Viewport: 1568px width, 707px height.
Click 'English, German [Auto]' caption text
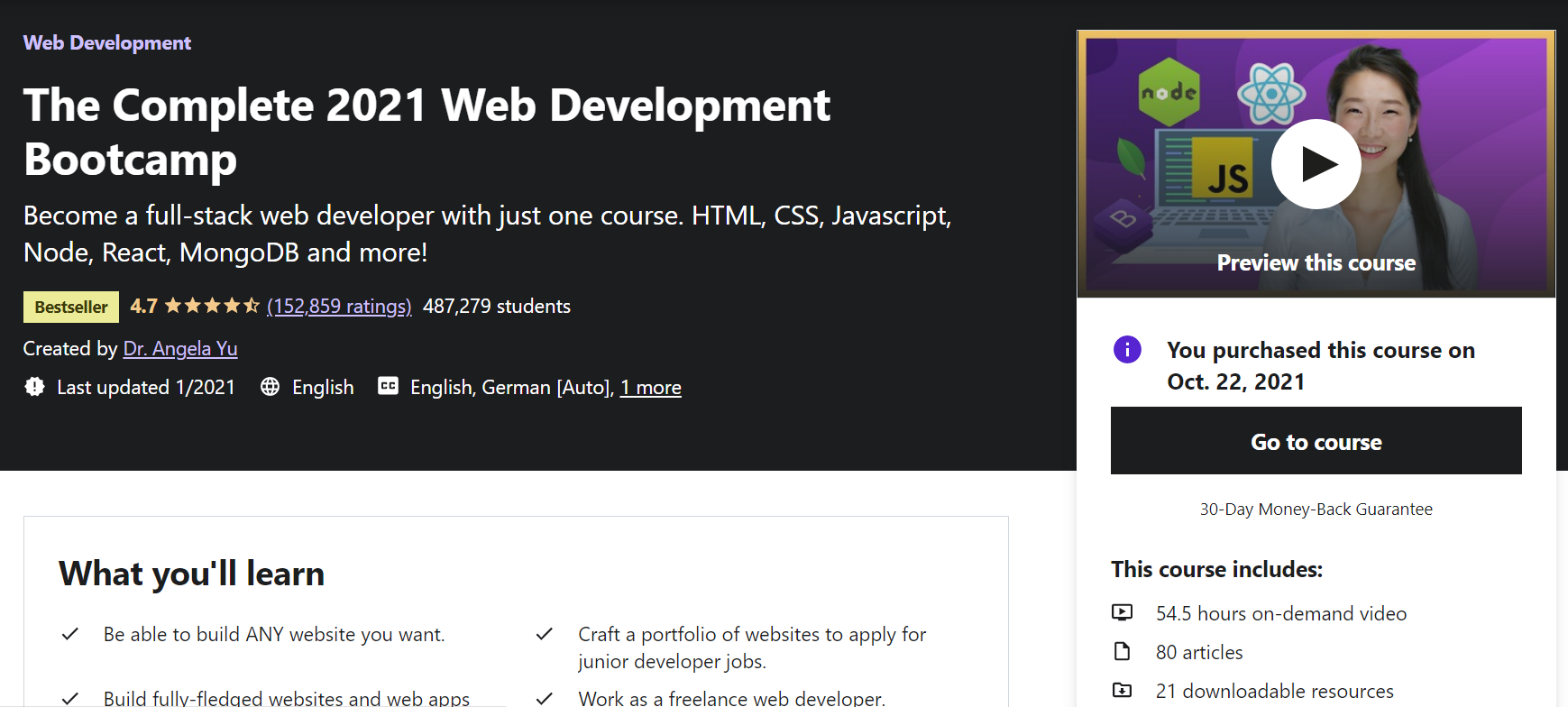pyautogui.click(x=512, y=388)
